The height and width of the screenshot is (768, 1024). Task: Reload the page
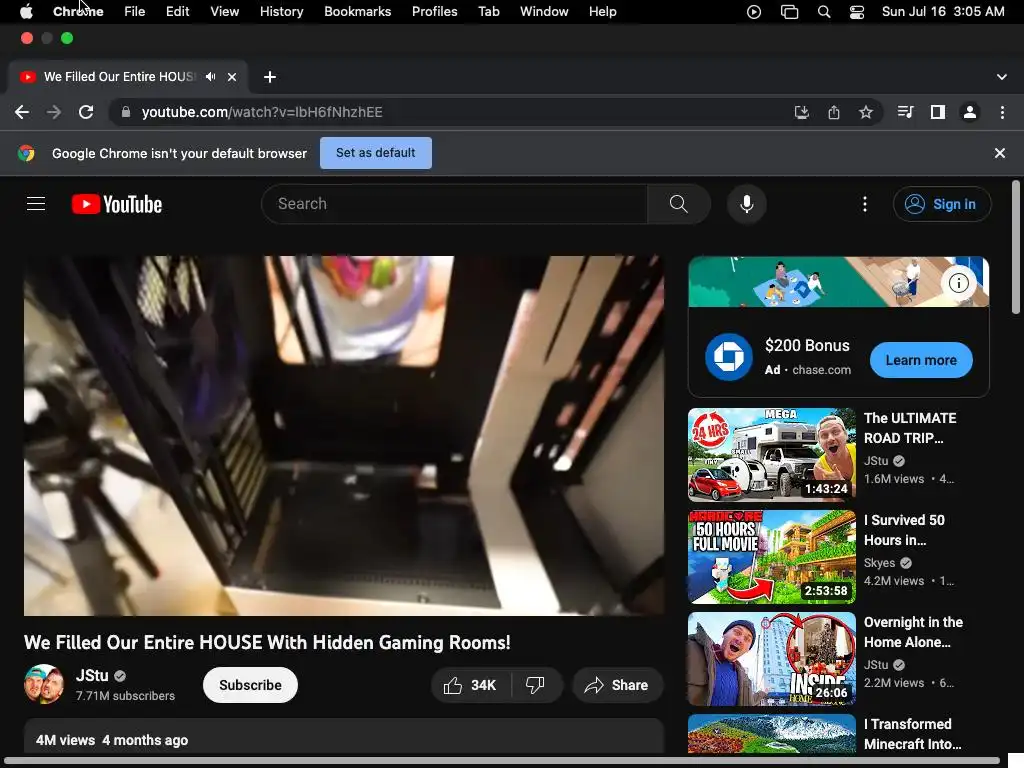coord(86,112)
